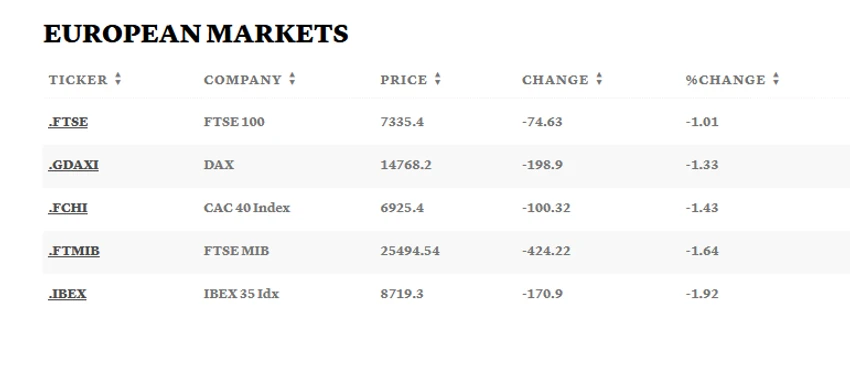The image size is (850, 366).
Task: Select the FTSE 100 company name
Action: tap(234, 122)
